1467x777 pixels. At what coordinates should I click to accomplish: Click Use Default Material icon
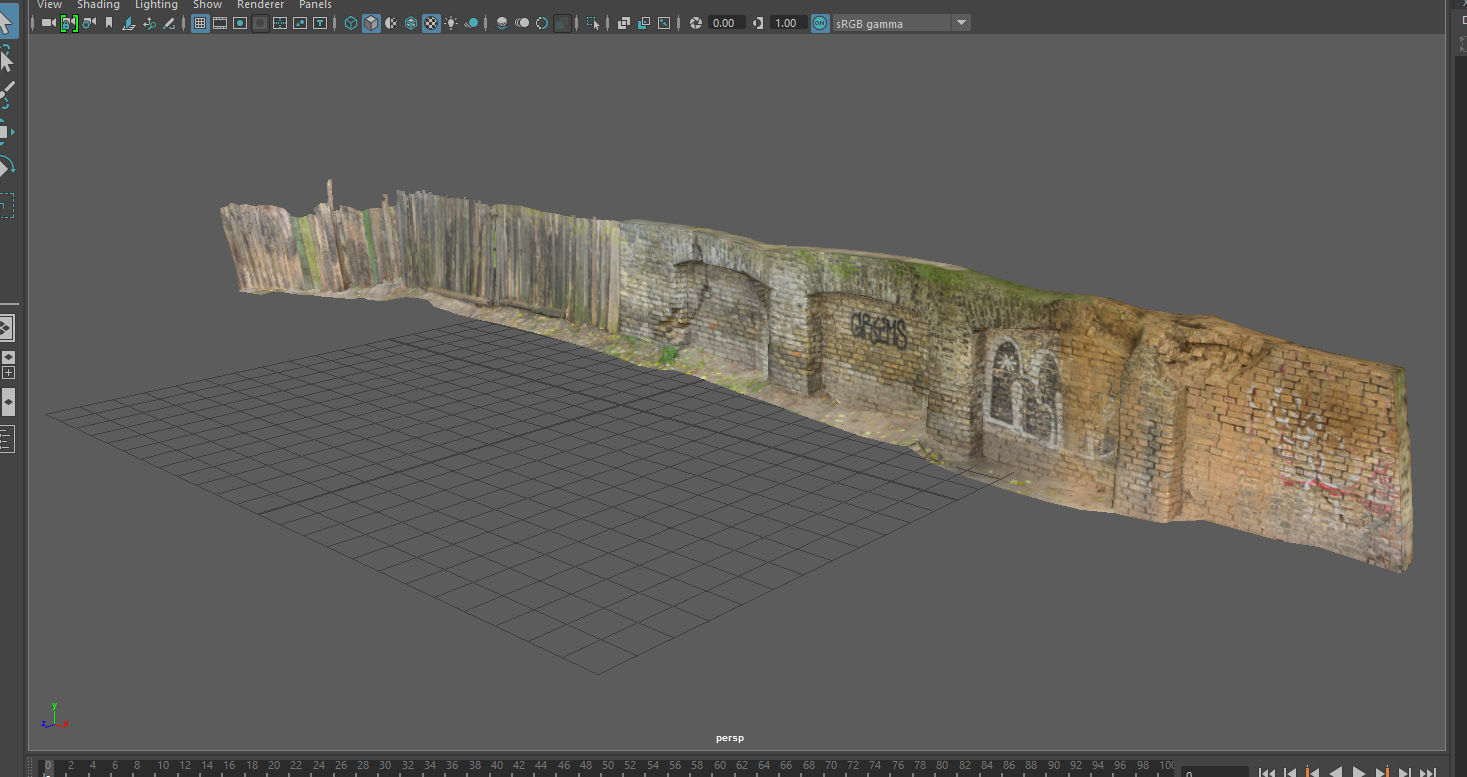391,23
